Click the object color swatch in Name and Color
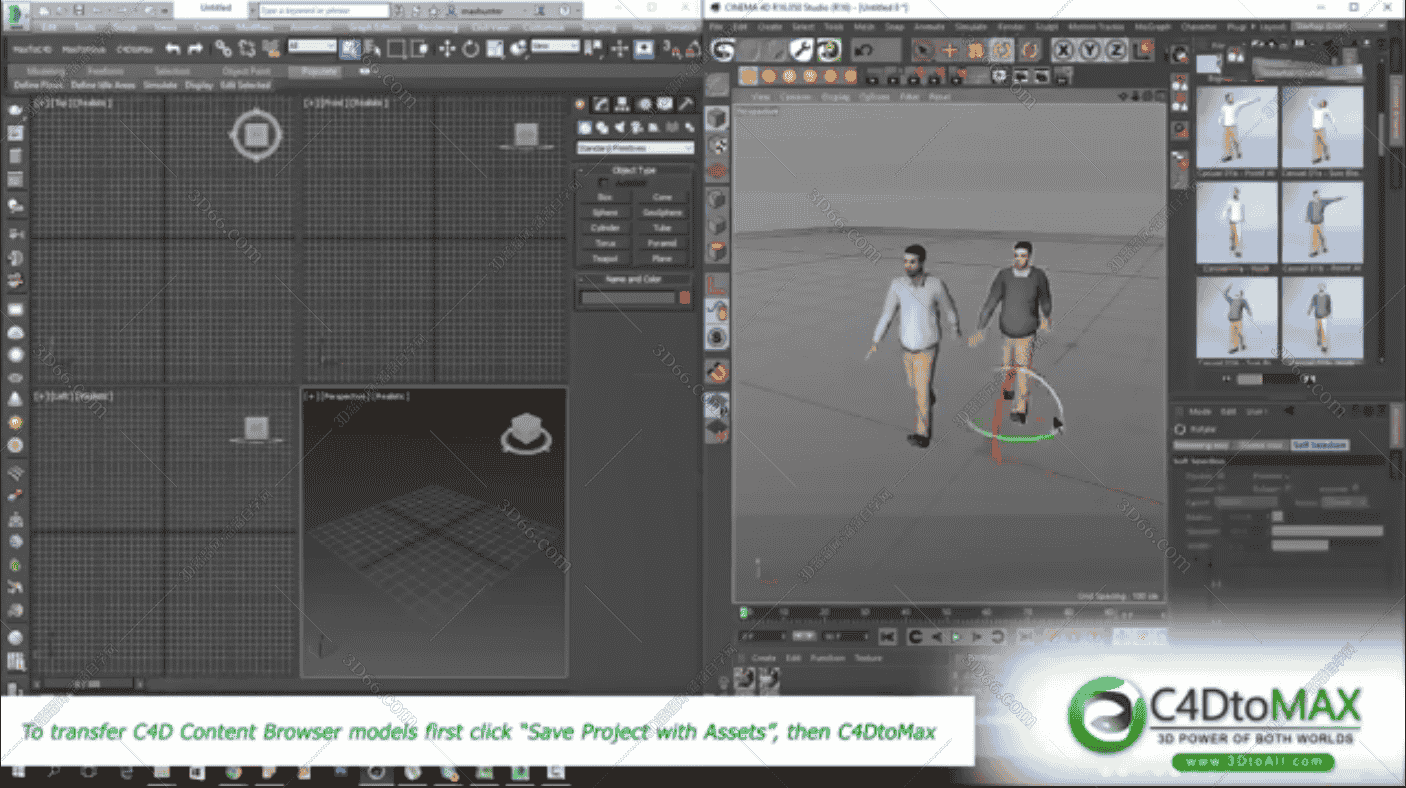The width and height of the screenshot is (1406, 788). coord(685,297)
